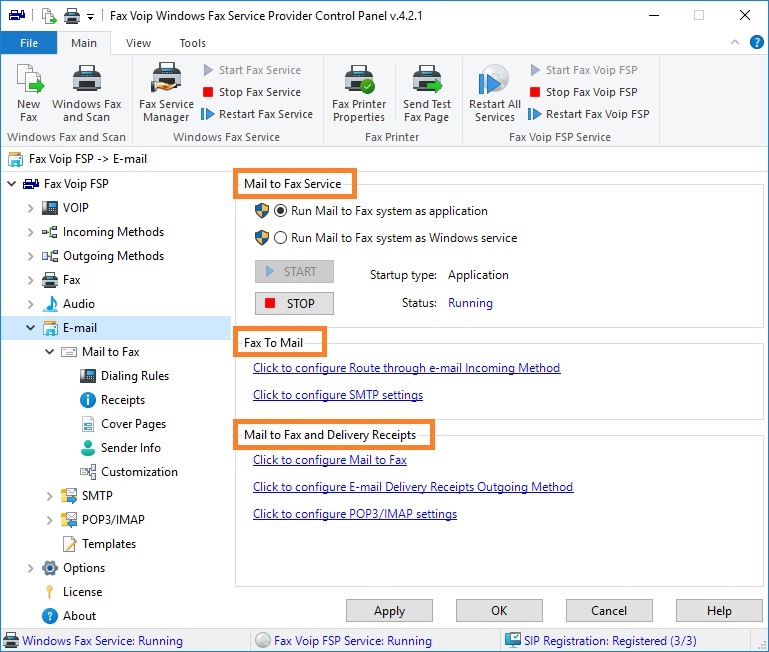Click the OK button
This screenshot has height=652, width=769.
(499, 611)
